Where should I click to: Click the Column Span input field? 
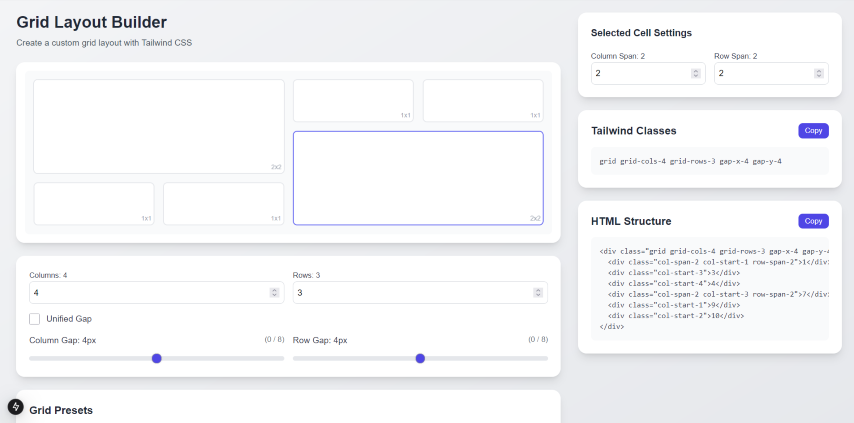tap(640, 74)
